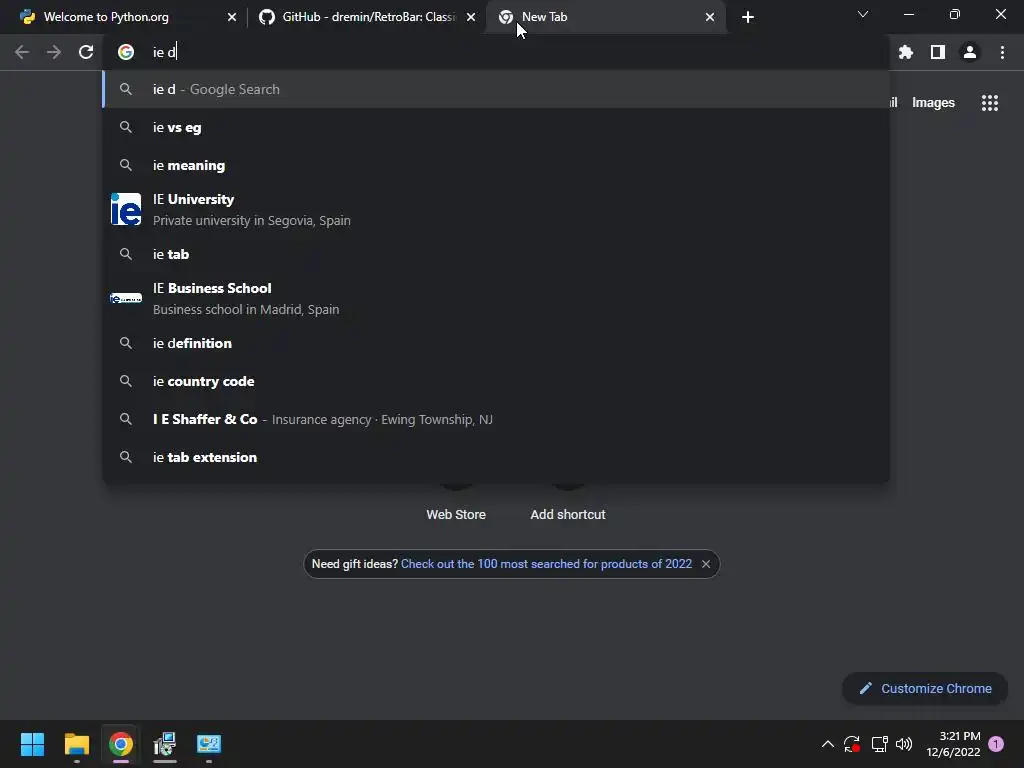Click the Chrome taskbar icon
The image size is (1024, 768).
[121, 744]
